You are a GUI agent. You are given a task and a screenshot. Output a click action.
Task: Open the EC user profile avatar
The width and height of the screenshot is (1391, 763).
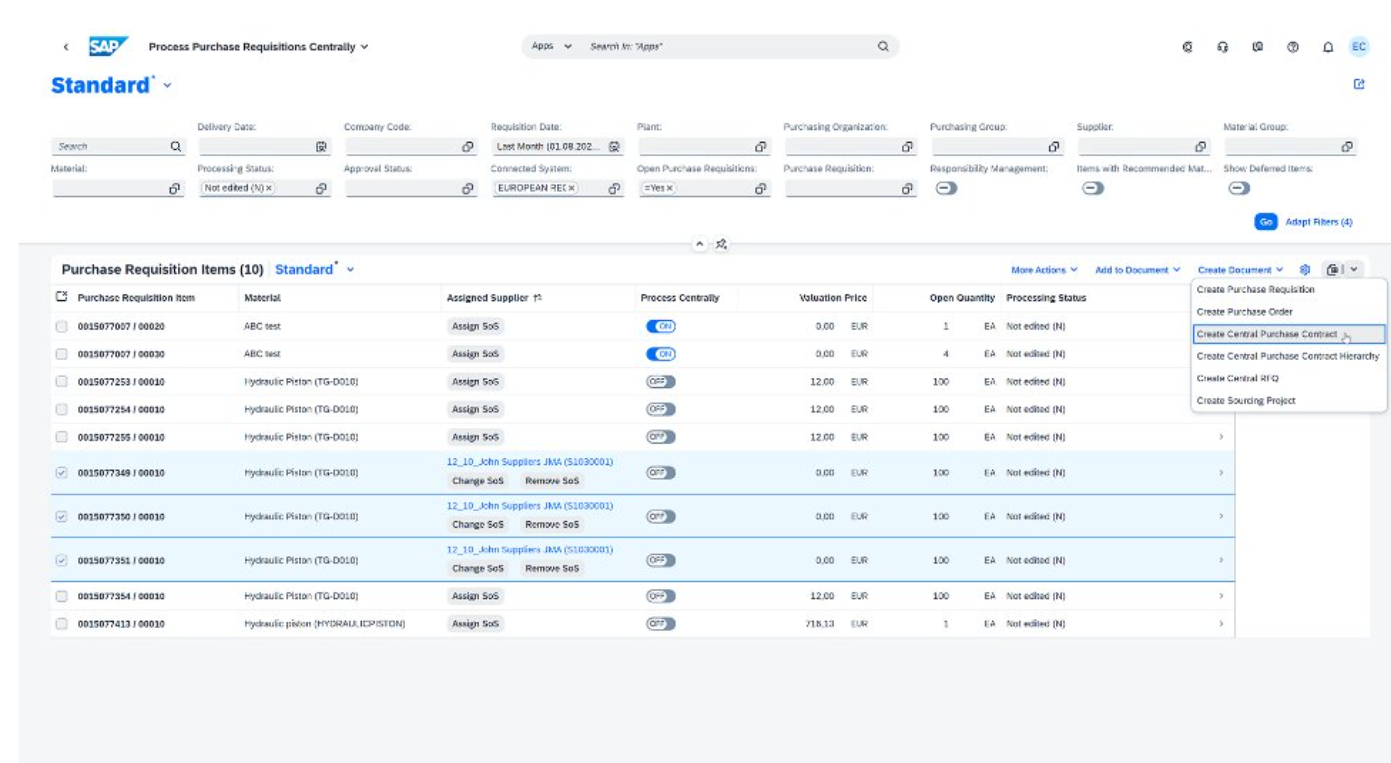point(1360,46)
